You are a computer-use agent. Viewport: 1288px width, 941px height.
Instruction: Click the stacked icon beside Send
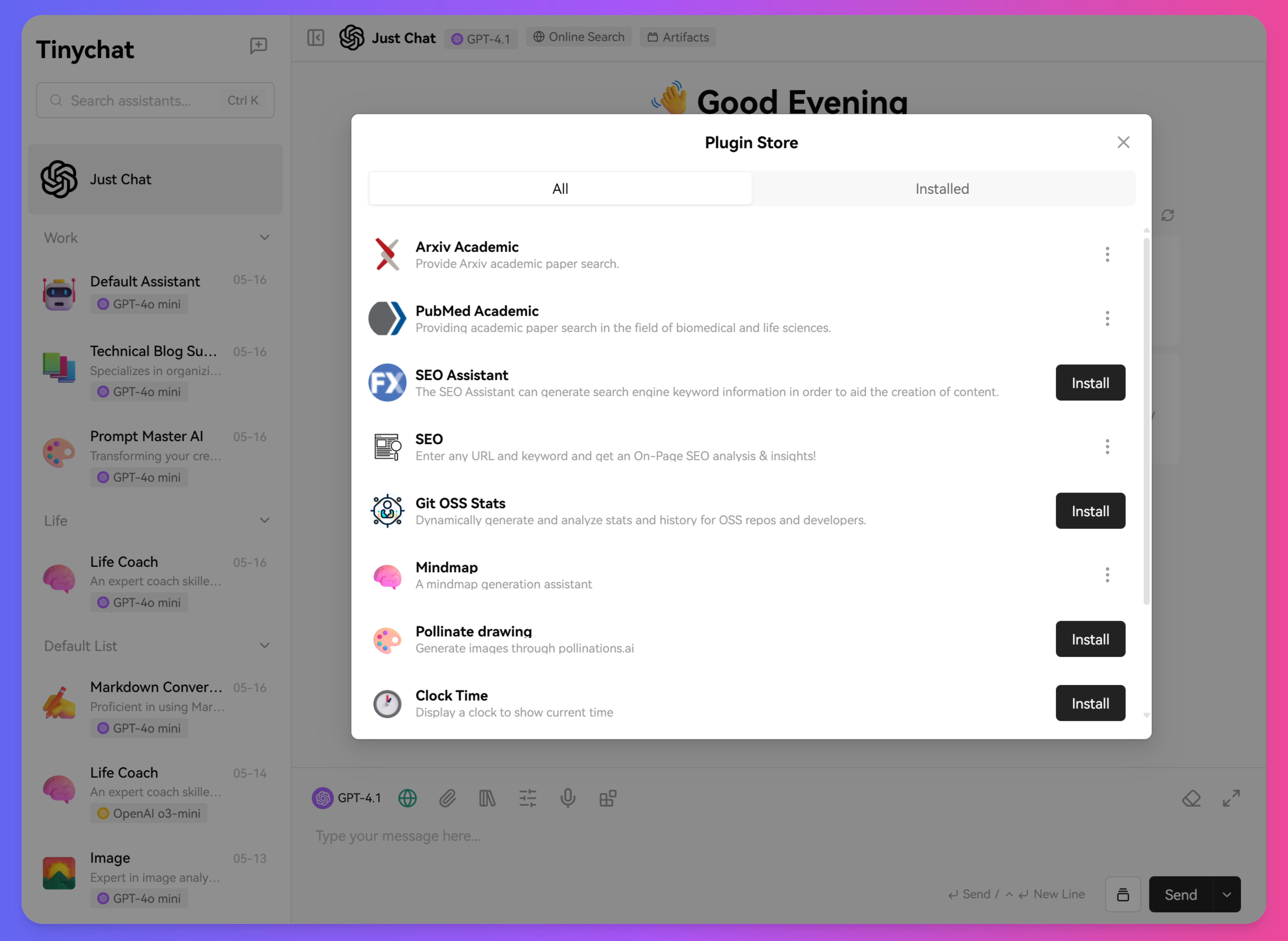click(1123, 894)
